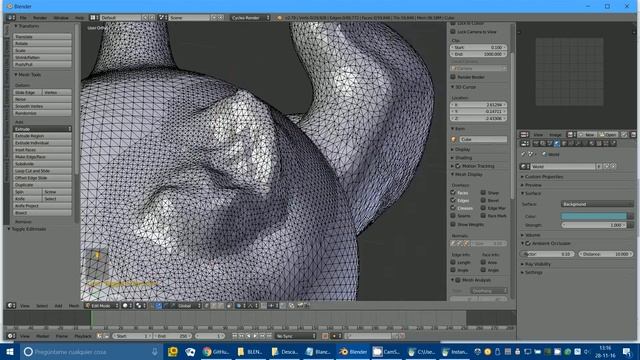Open the View menu in image editor
This screenshot has height=360, width=640.
pyautogui.click(x=538, y=135)
